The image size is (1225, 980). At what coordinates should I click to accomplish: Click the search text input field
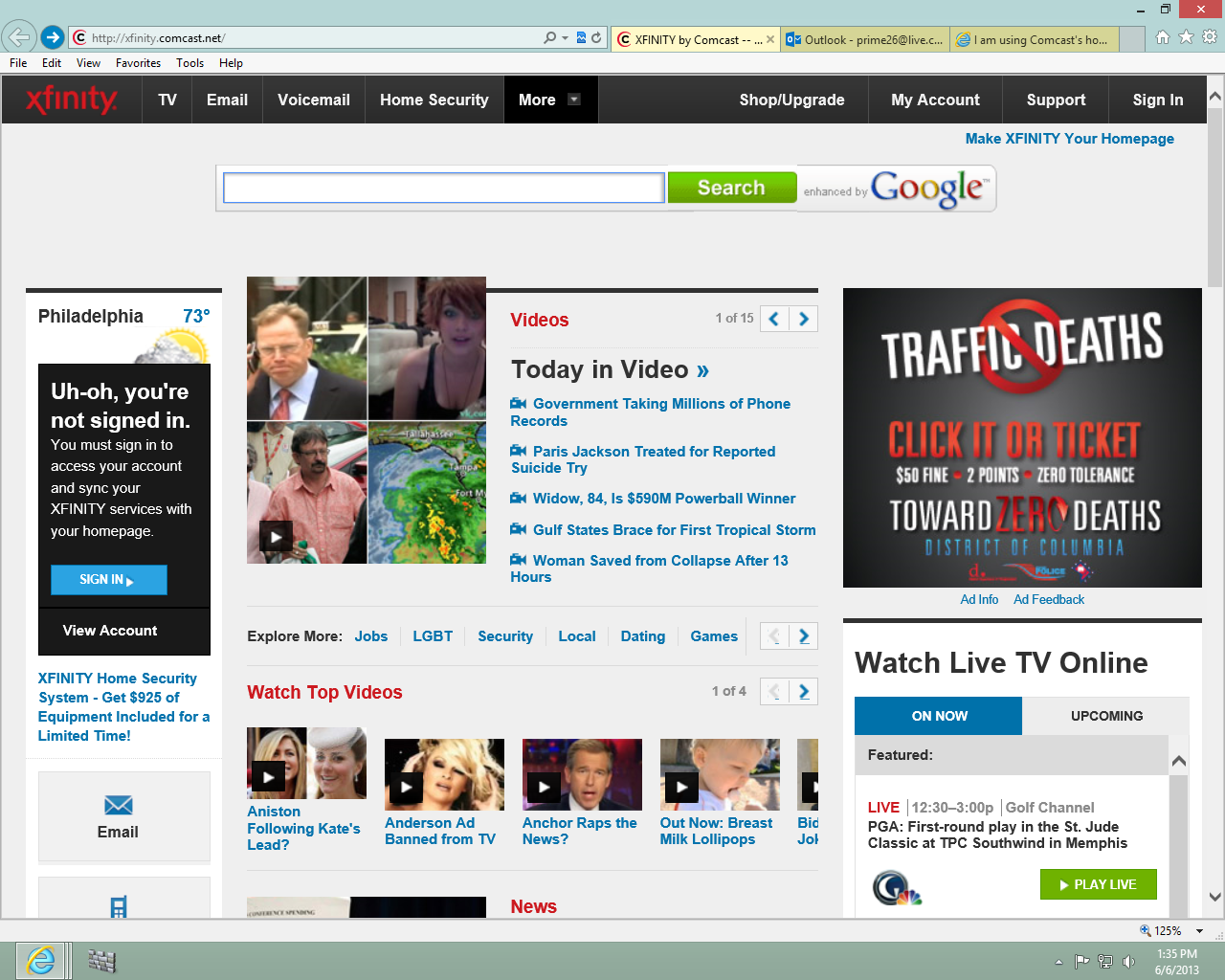tap(443, 188)
